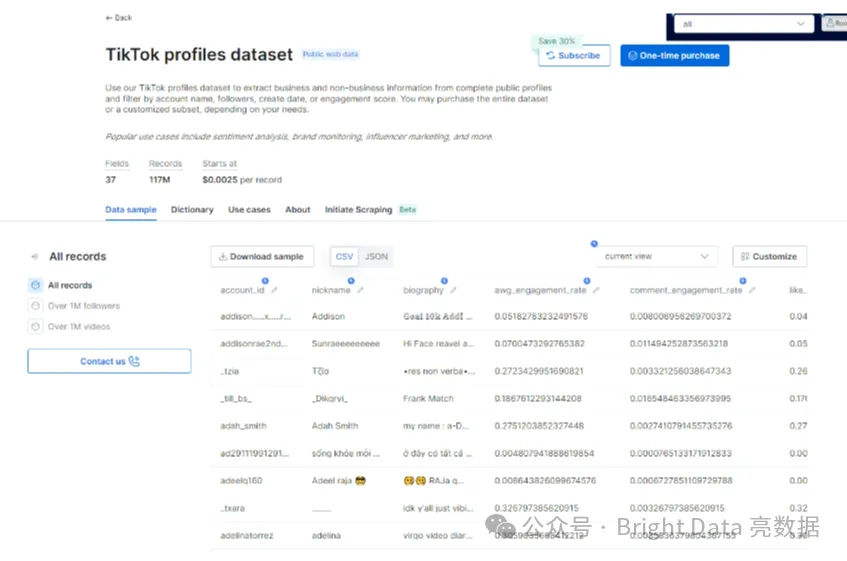847x561 pixels.
Task: Click the '_till_bs_' account cell
Action: click(236, 398)
